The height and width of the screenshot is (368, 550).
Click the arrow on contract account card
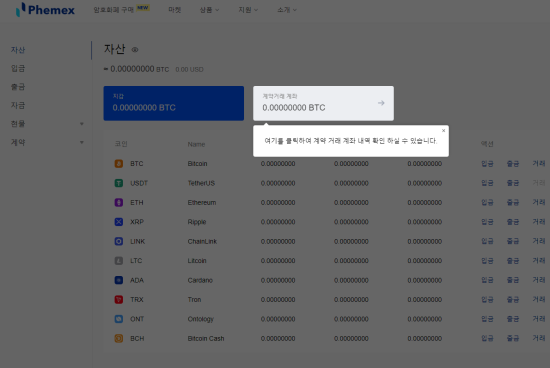tap(381, 103)
